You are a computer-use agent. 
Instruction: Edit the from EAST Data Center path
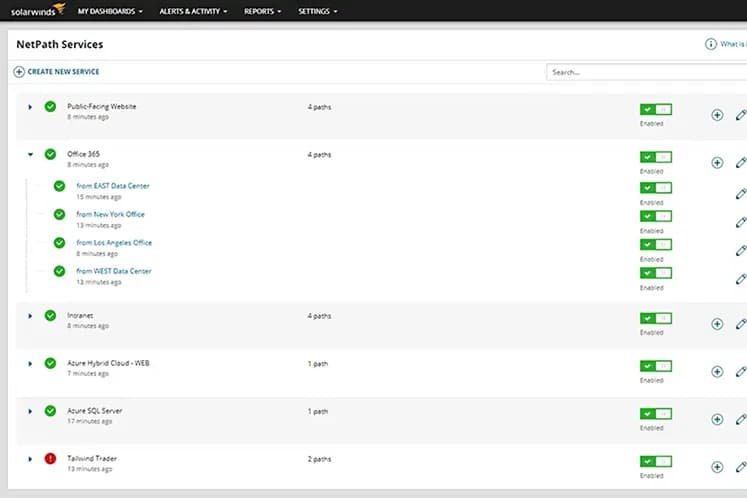pyautogui.click(x=741, y=194)
